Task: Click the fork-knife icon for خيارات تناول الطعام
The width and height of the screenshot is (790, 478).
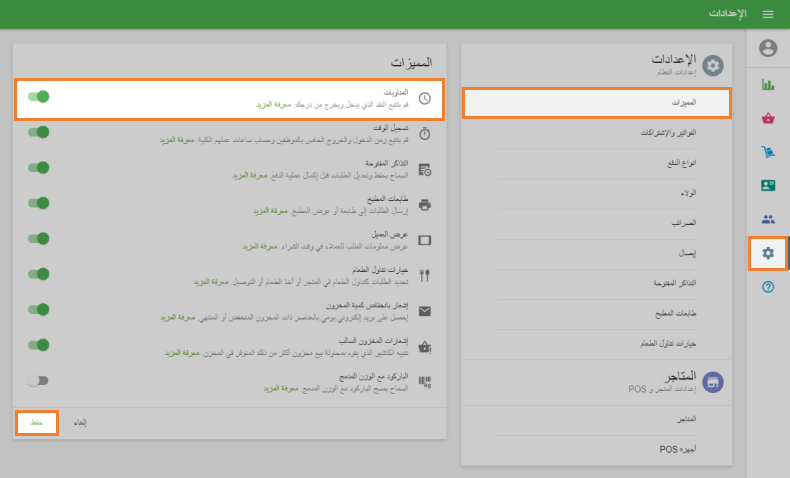Action: [425, 276]
